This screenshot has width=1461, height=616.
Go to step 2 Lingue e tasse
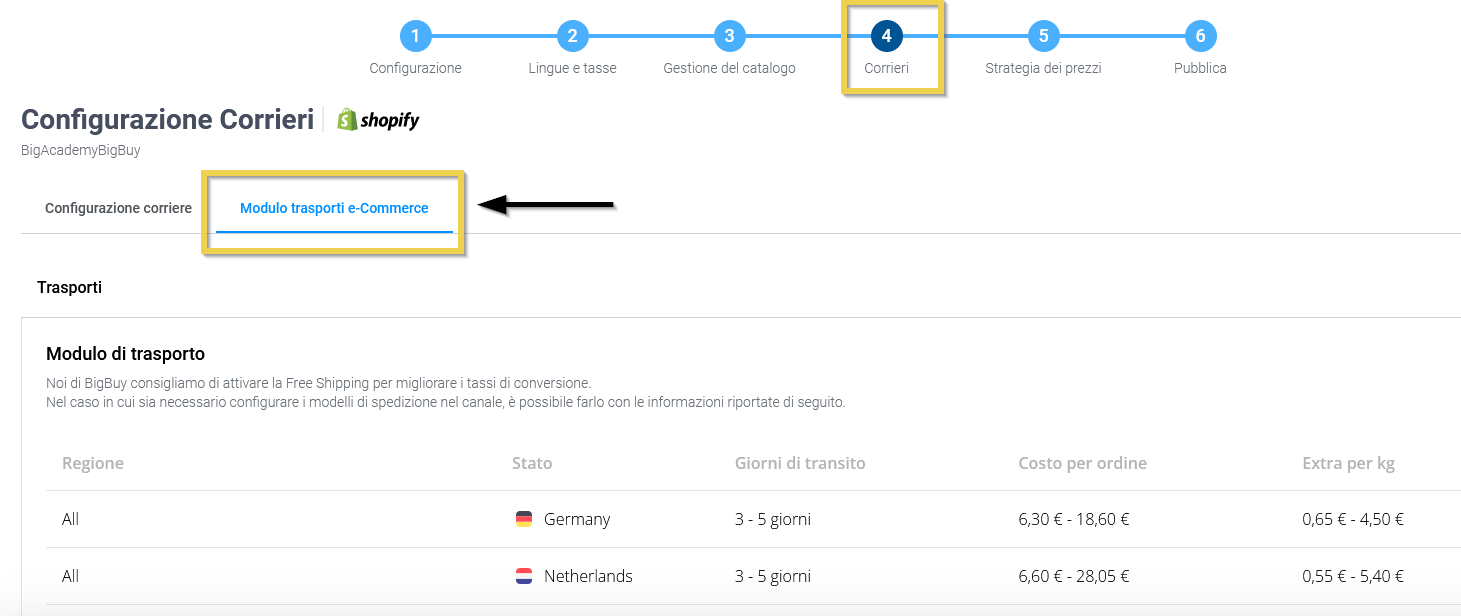[x=572, y=37]
